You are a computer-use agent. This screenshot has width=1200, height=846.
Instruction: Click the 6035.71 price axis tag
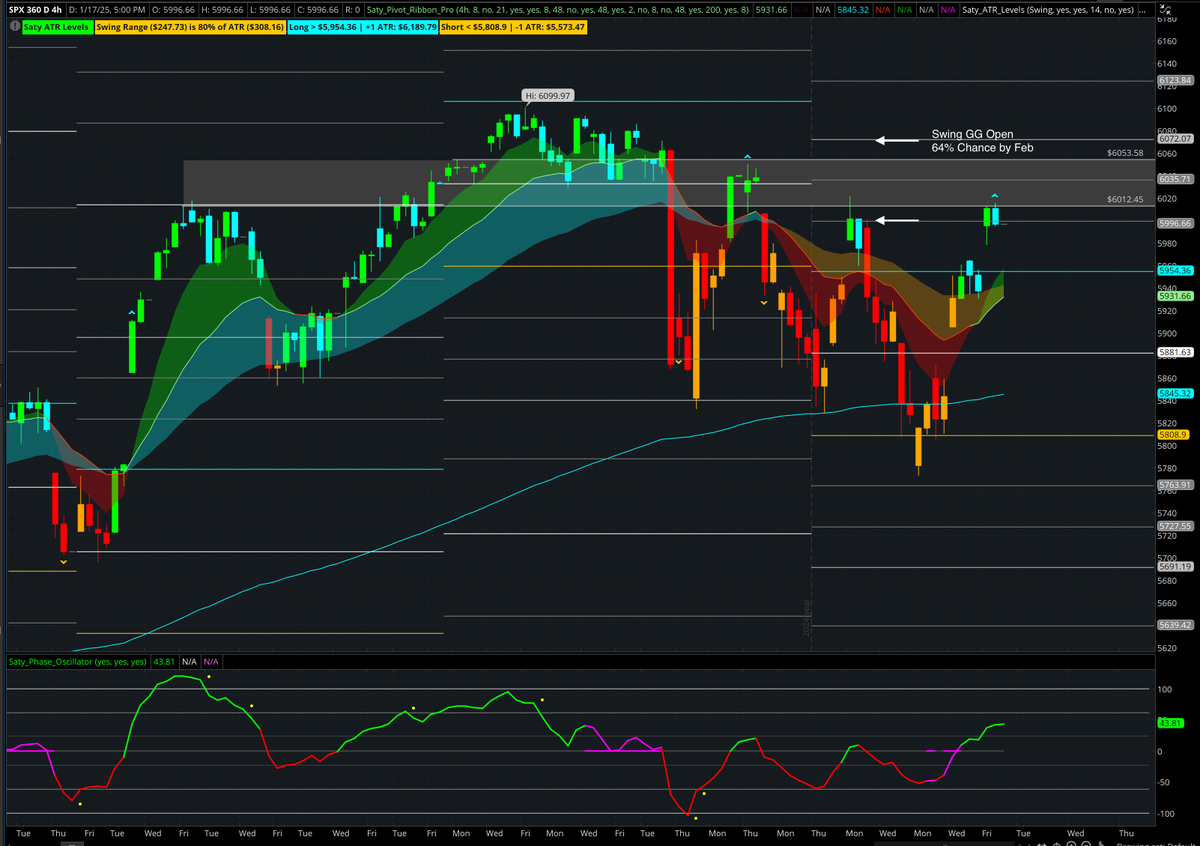[x=1175, y=179]
